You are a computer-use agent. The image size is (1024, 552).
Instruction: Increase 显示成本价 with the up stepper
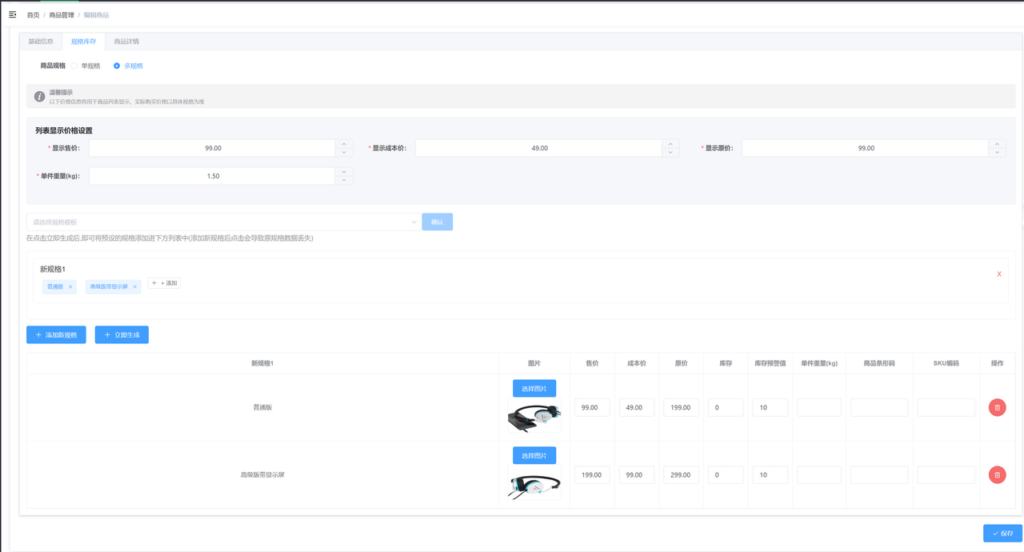669,143
